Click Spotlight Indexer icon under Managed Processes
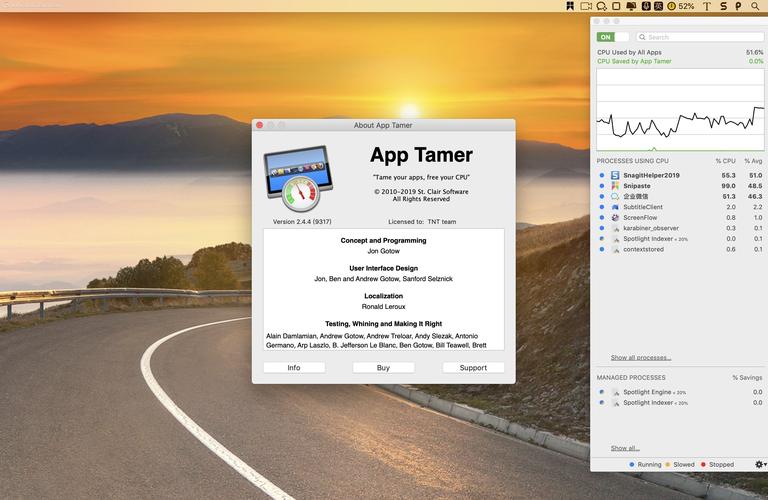The width and height of the screenshot is (768, 500). 616,403
